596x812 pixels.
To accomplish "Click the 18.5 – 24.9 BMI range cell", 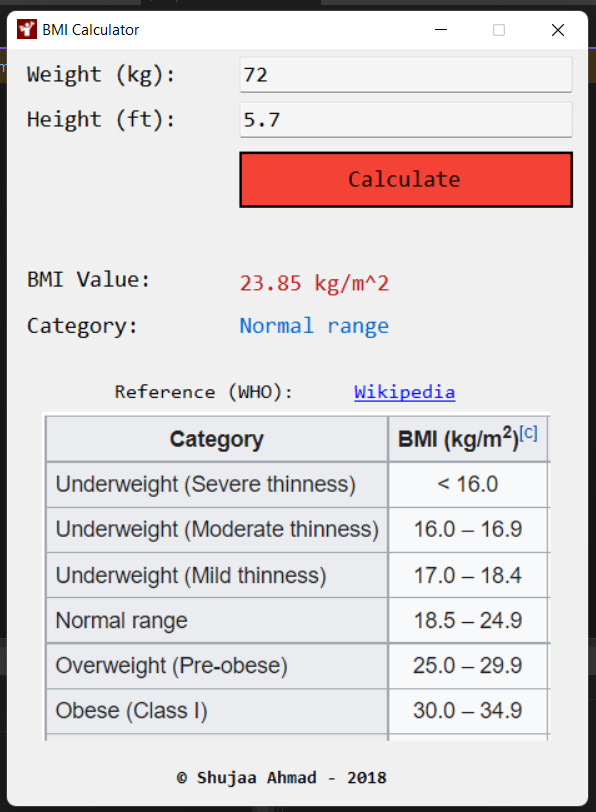I will point(468,620).
